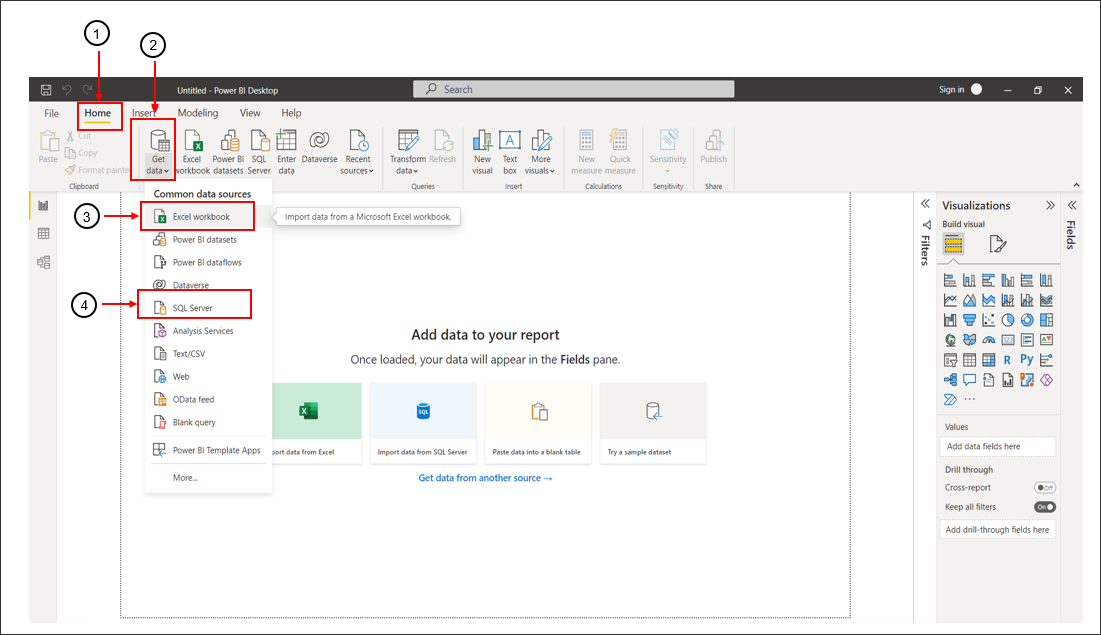Switch to Model view in left sidebar

(x=44, y=262)
